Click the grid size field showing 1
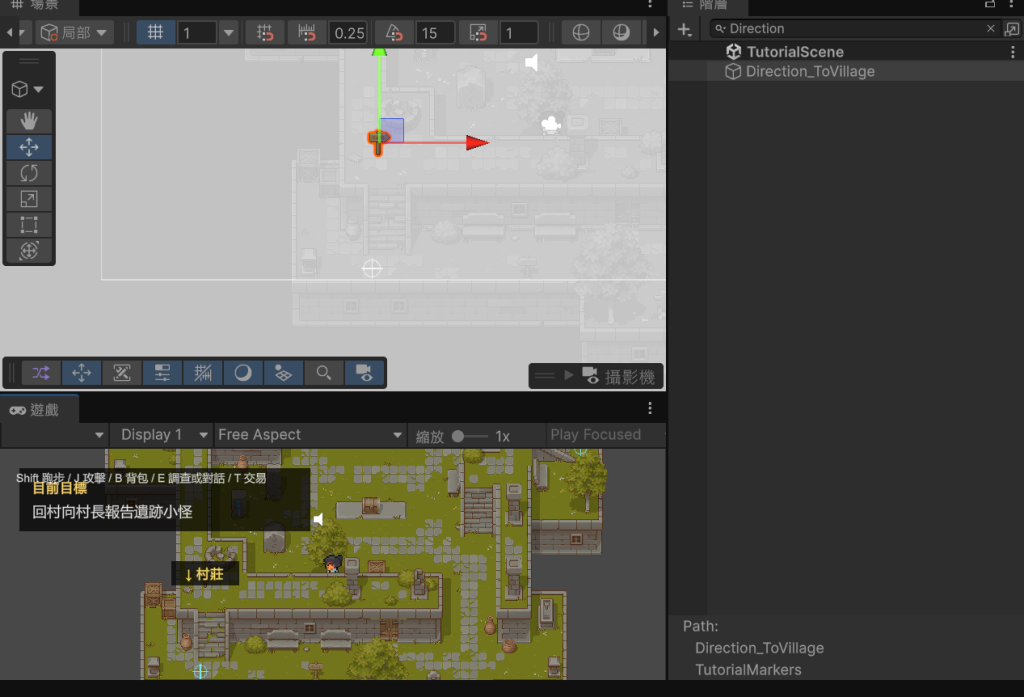The height and width of the screenshot is (697, 1024). [197, 33]
